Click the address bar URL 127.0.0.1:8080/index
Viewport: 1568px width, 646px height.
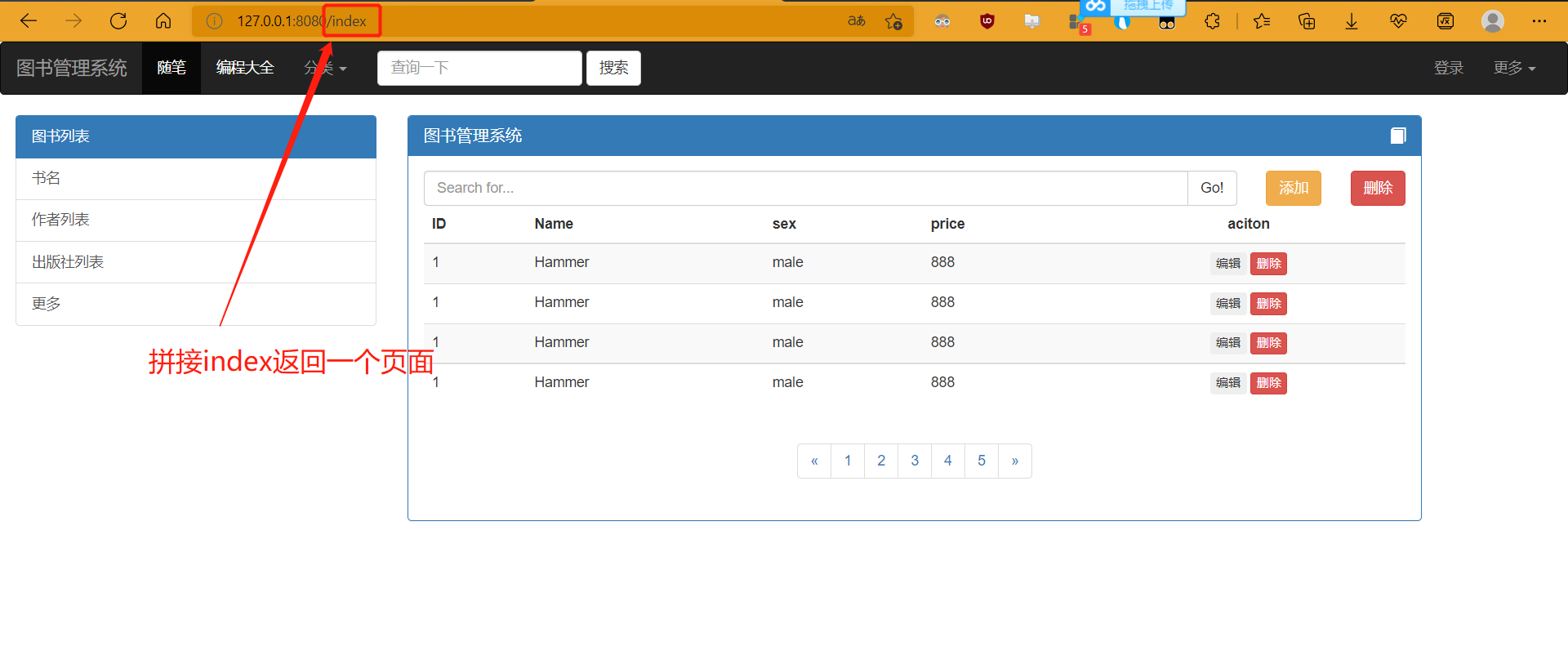click(302, 21)
